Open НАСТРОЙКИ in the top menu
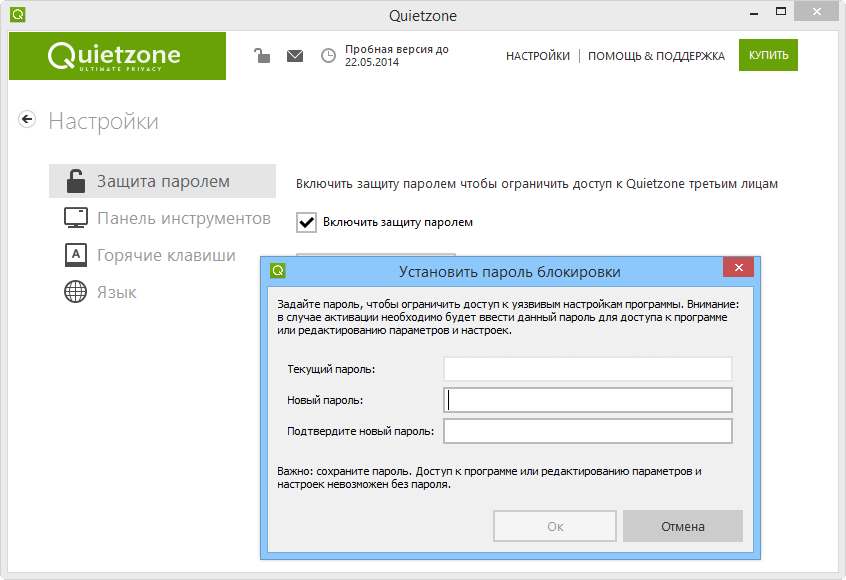Screen dimensions: 846x580 click(537, 56)
